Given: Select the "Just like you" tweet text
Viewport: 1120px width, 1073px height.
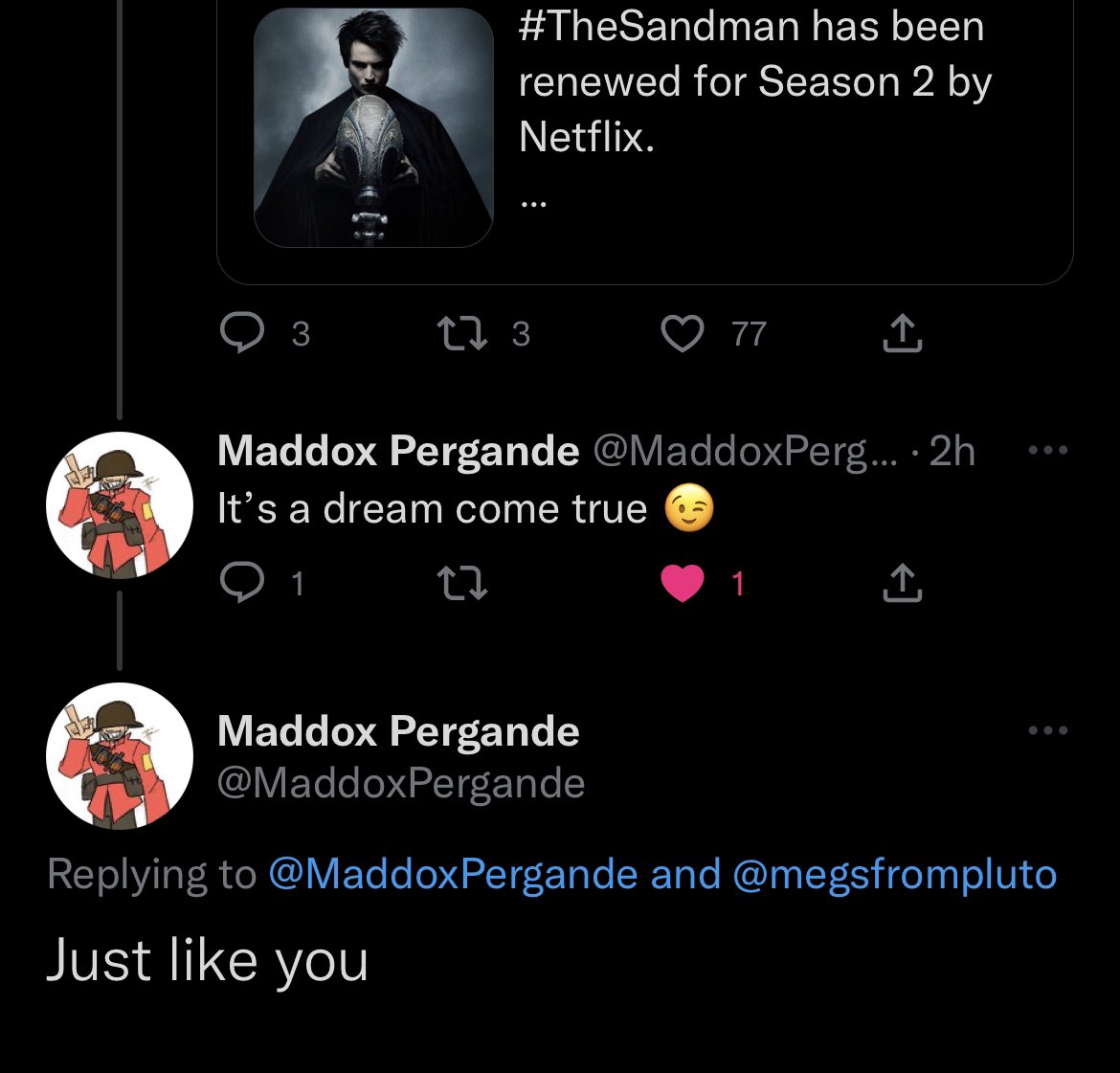Looking at the screenshot, I should 207,962.
